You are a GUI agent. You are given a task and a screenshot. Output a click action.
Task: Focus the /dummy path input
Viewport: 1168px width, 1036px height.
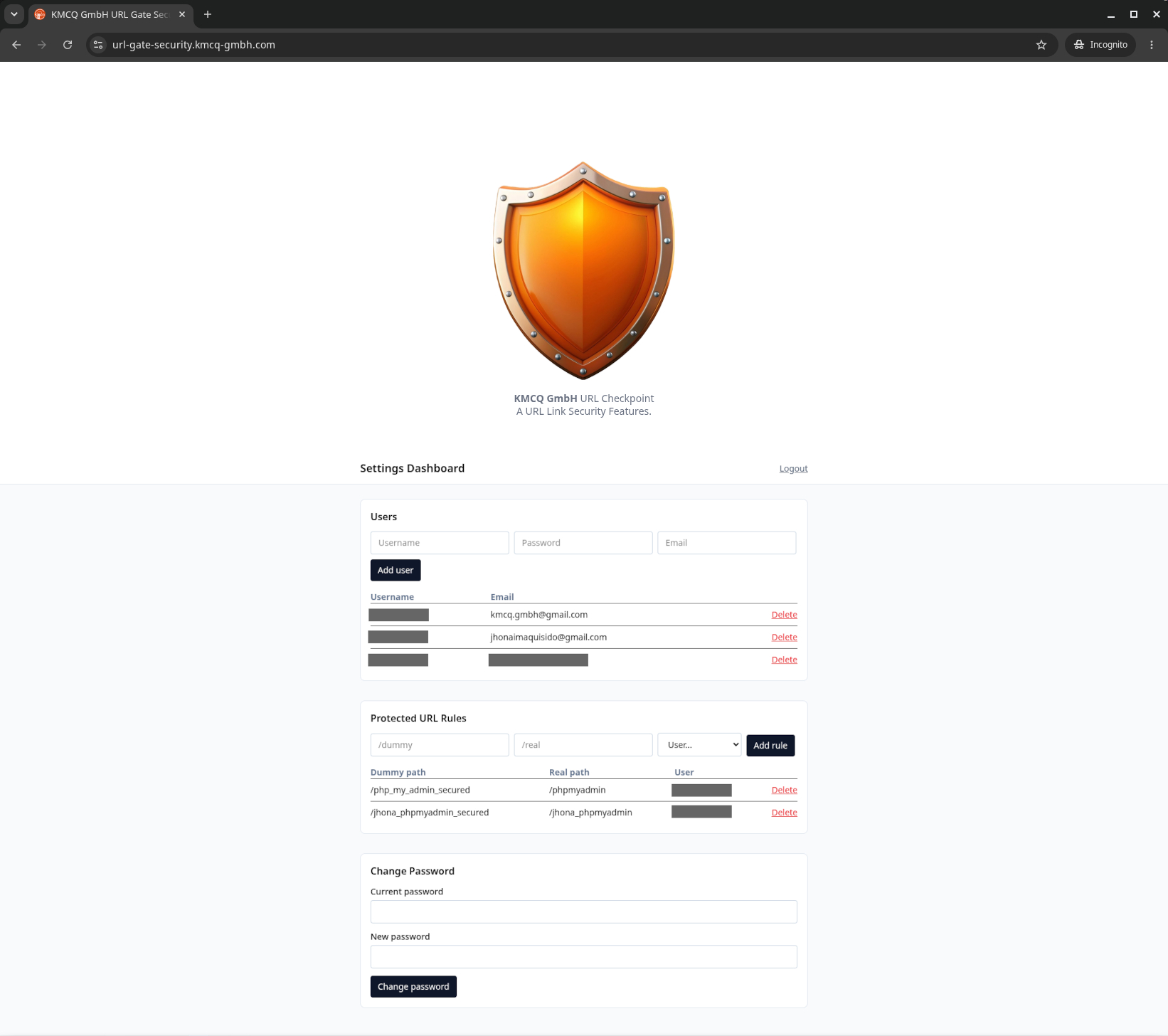click(x=440, y=745)
